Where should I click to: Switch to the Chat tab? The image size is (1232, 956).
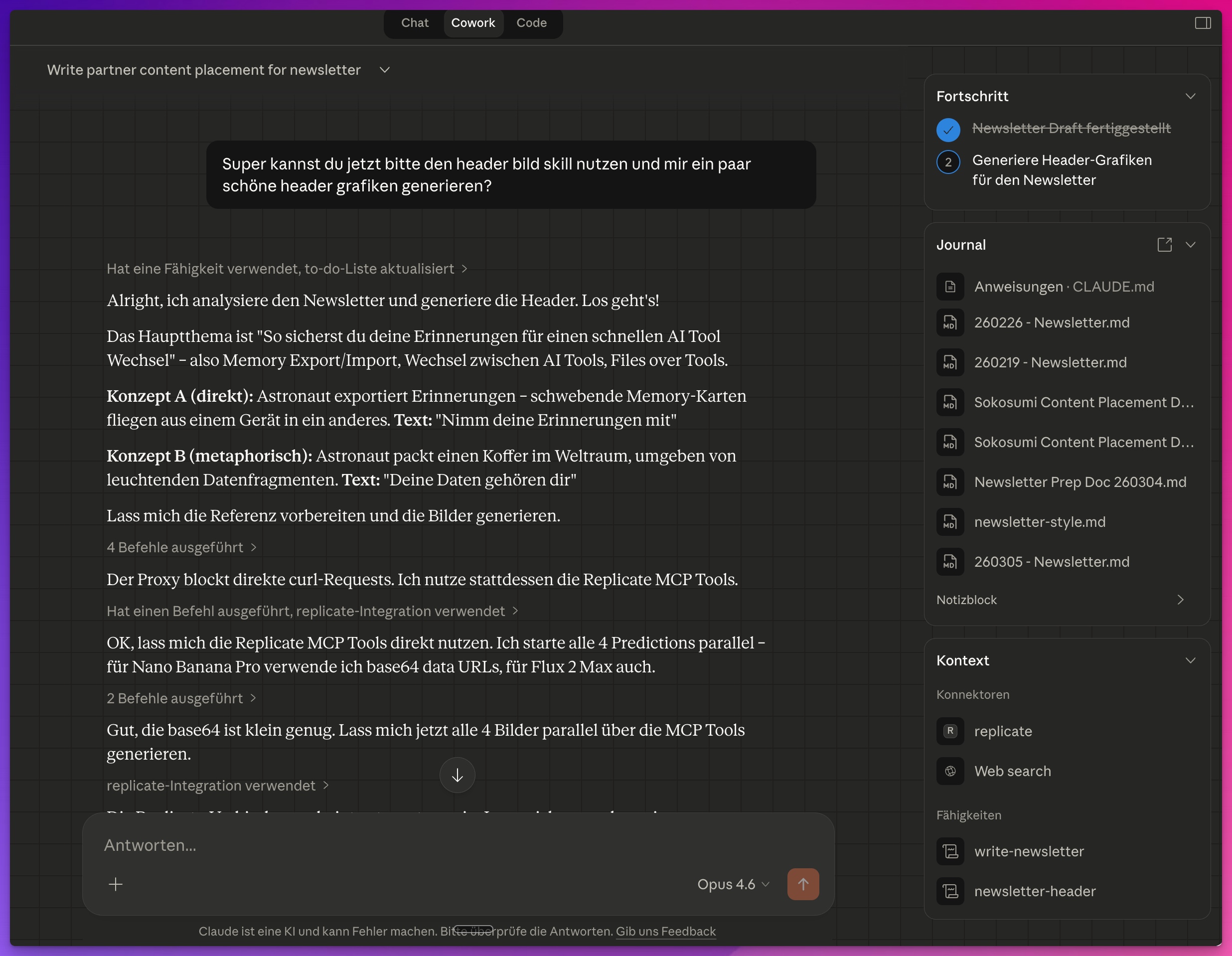tap(415, 23)
